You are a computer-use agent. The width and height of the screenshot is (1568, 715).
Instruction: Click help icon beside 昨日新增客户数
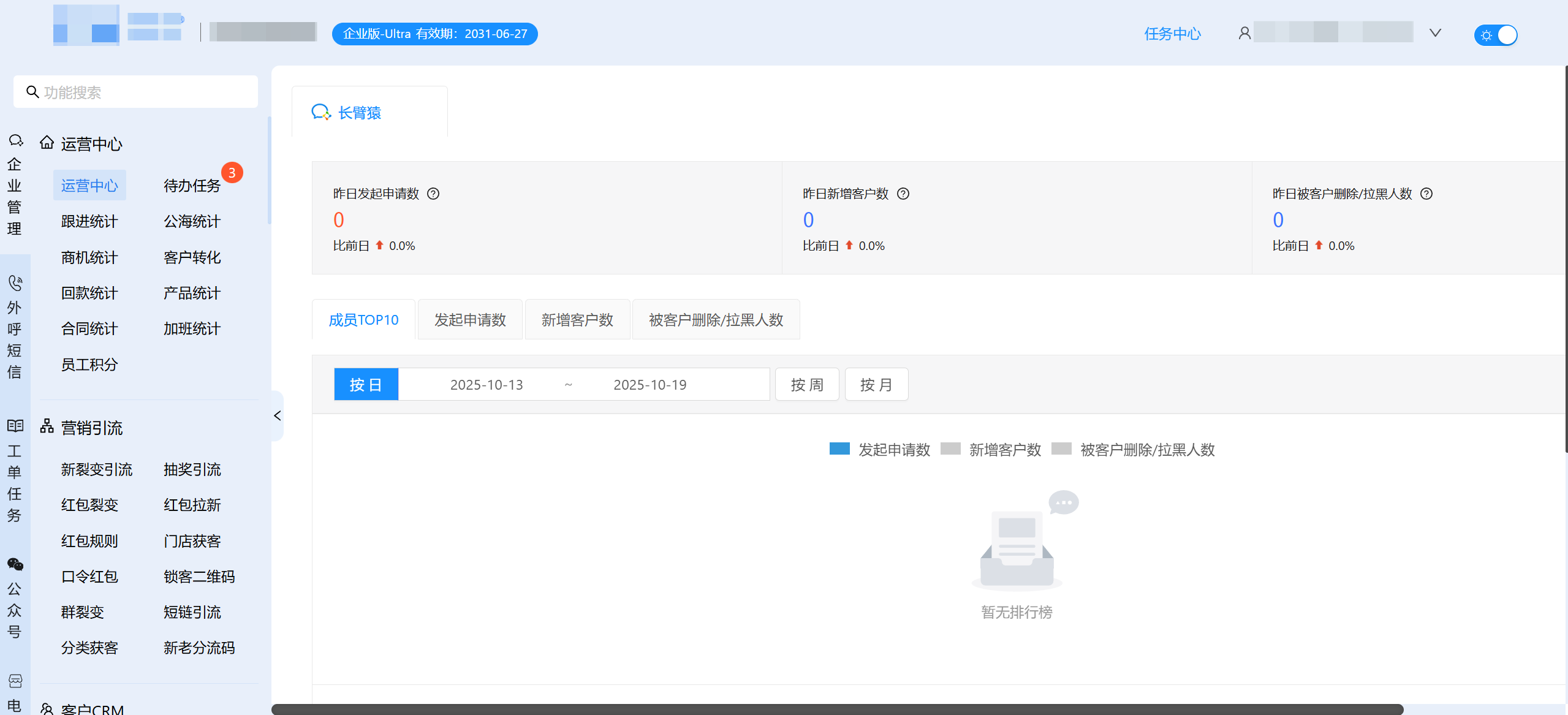903,194
